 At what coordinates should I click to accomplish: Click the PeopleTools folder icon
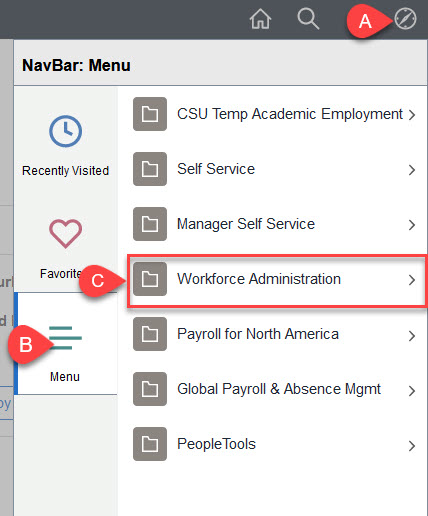click(150, 444)
